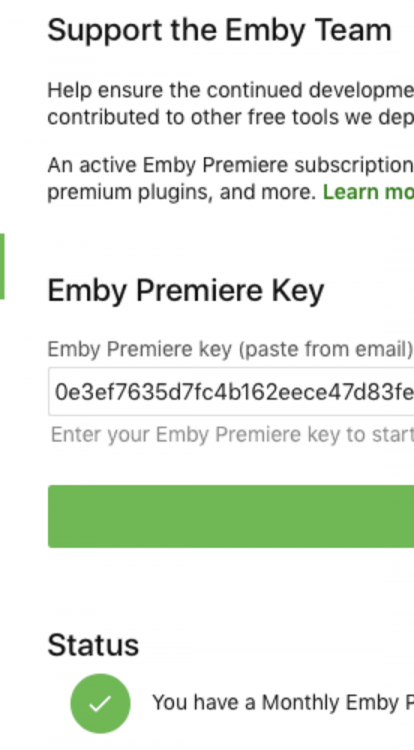Select the Support the Emby Team heading
Image resolution: width=414 pixels, height=750 pixels.
click(219, 30)
